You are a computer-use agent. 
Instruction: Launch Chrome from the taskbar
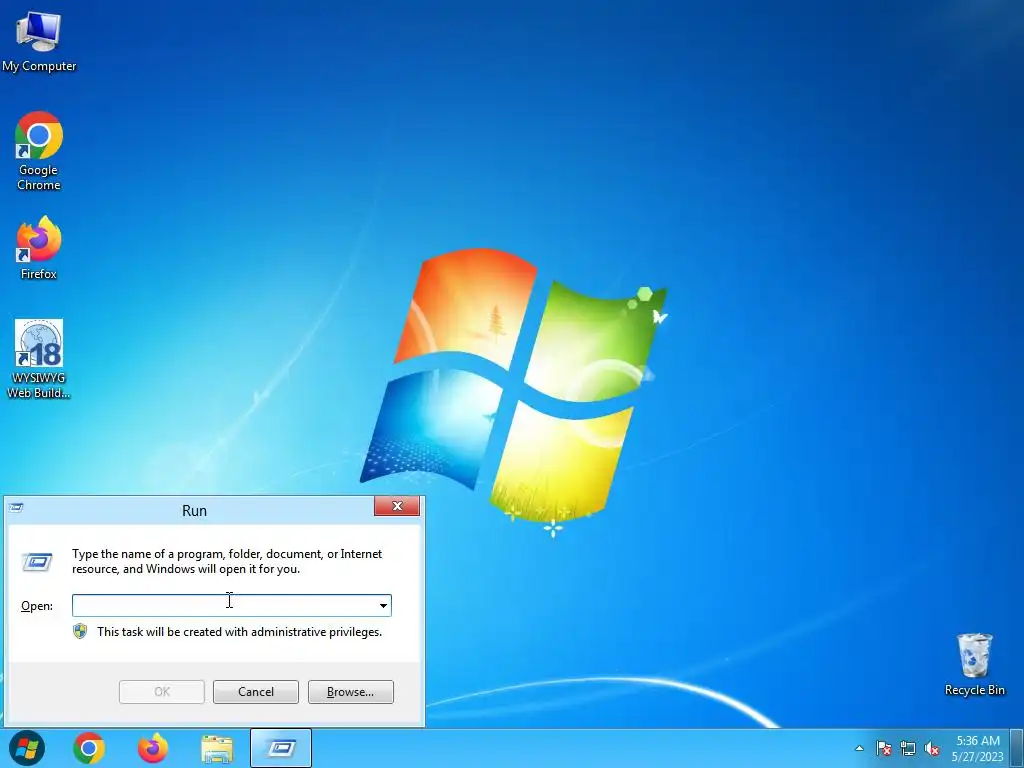click(x=89, y=748)
